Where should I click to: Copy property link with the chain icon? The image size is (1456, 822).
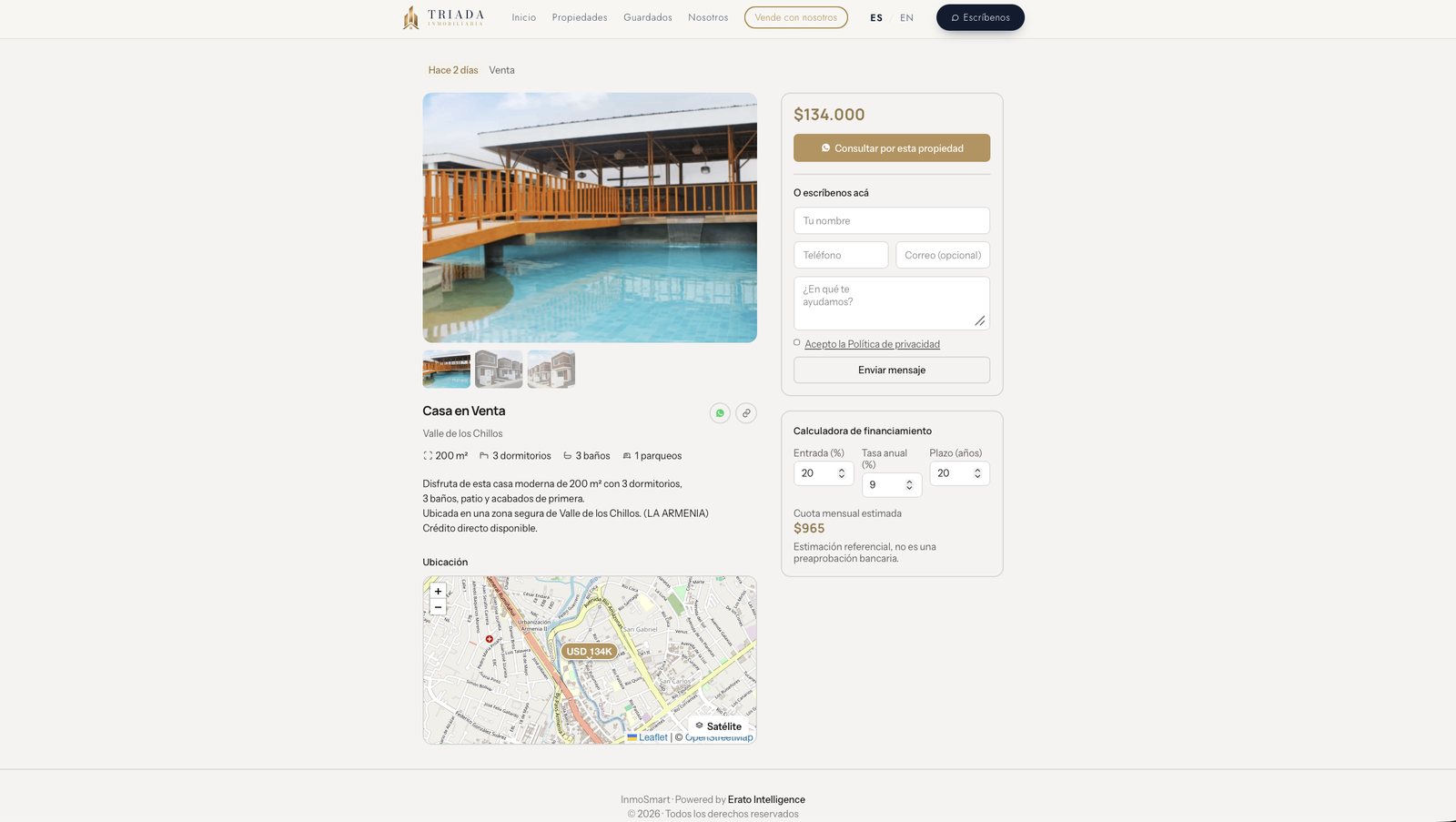[746, 413]
